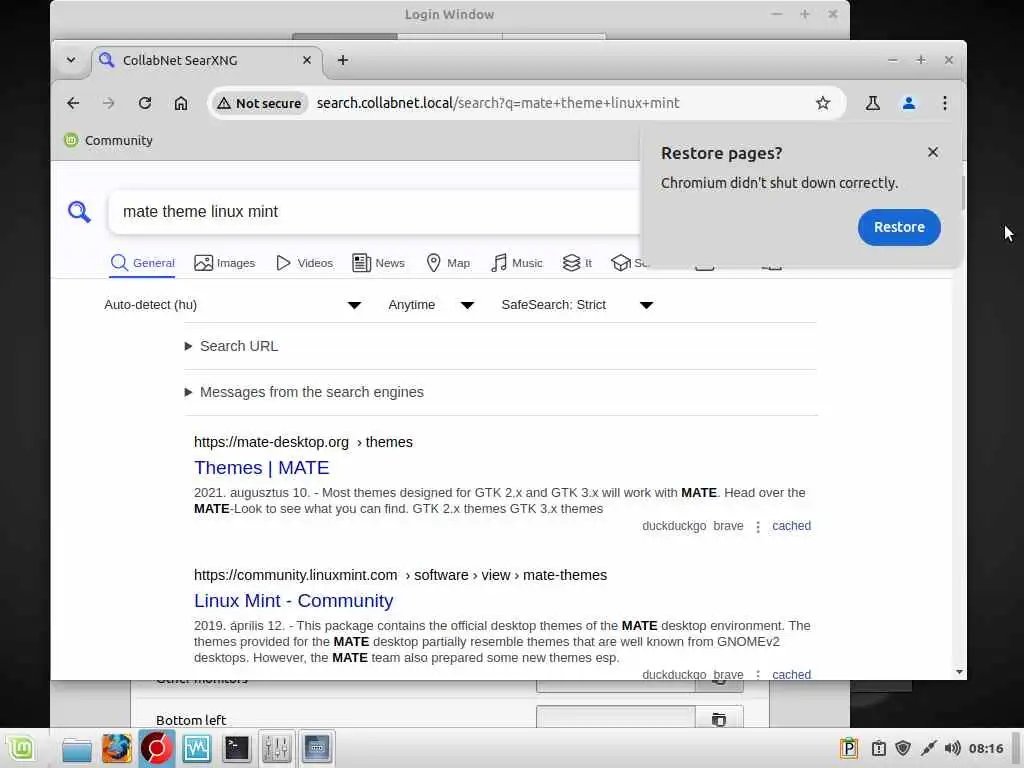Viewport: 1024px width, 768px height.
Task: Switch to the It category
Action: [x=577, y=263]
